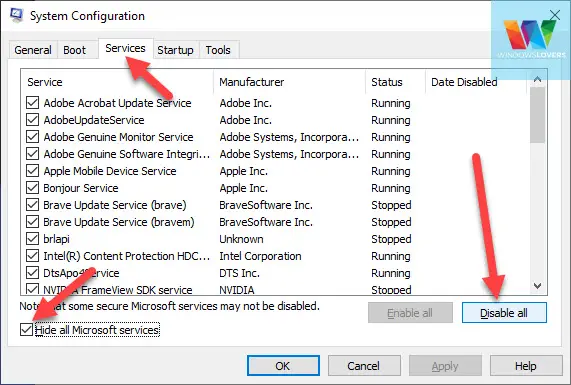This screenshot has height=385, width=571.
Task: Click the Intel Corporation manufacturer cell
Action: [x=260, y=256]
